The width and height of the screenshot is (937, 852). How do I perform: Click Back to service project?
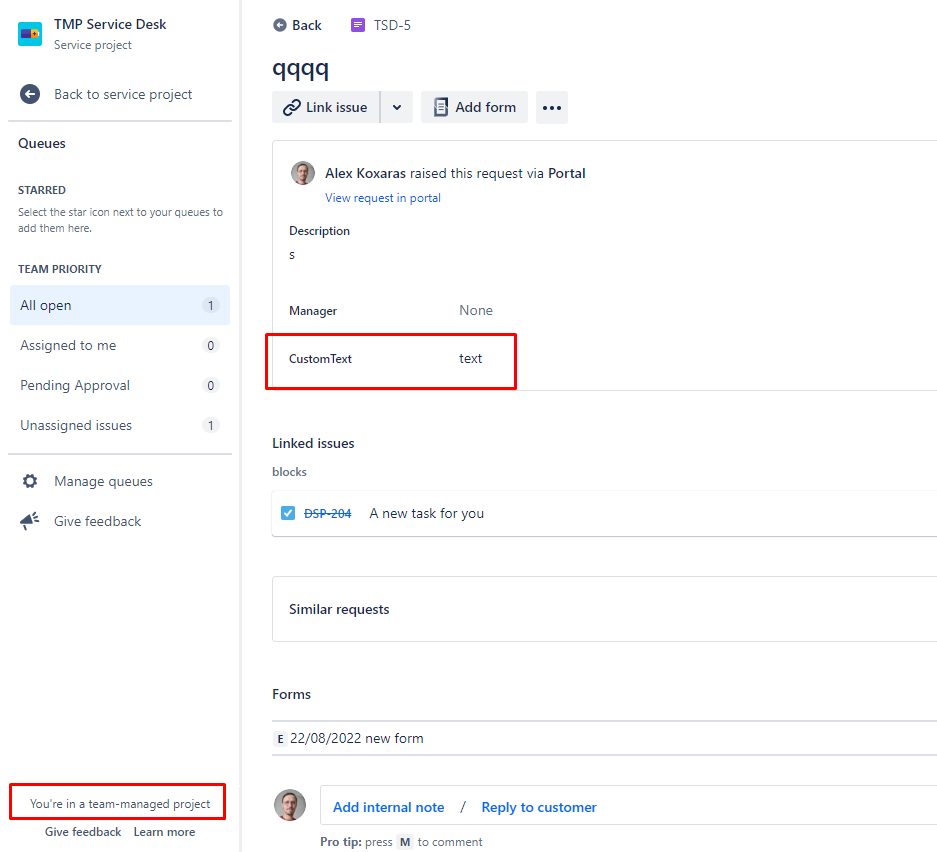[x=123, y=94]
